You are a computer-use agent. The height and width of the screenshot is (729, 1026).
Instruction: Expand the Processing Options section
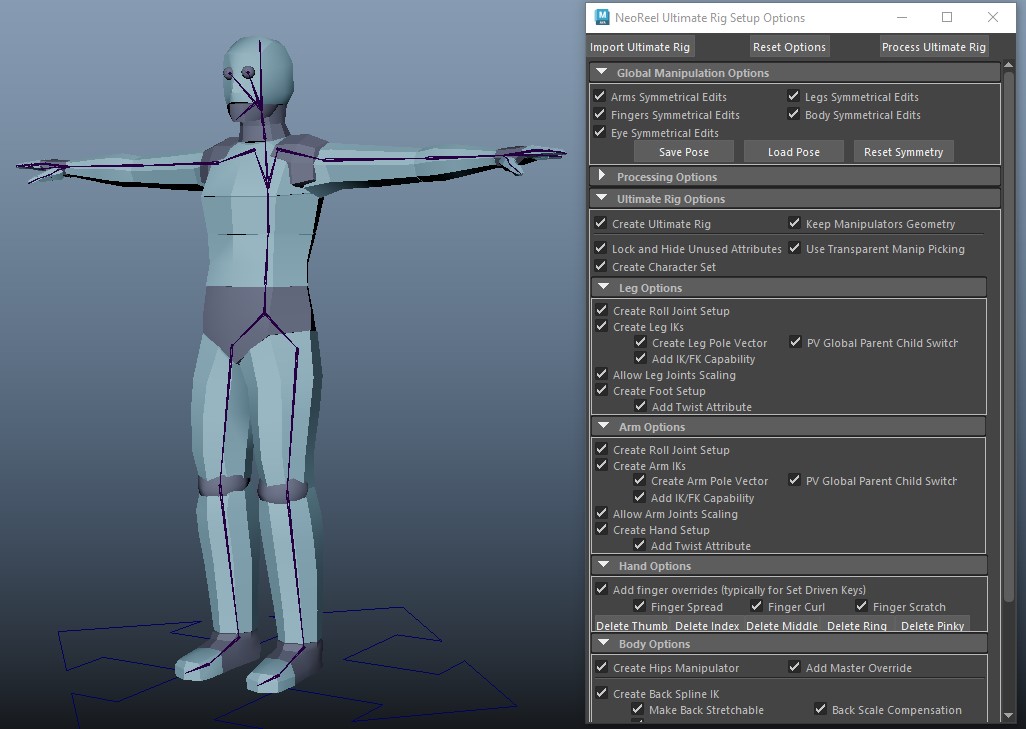pyautogui.click(x=602, y=177)
